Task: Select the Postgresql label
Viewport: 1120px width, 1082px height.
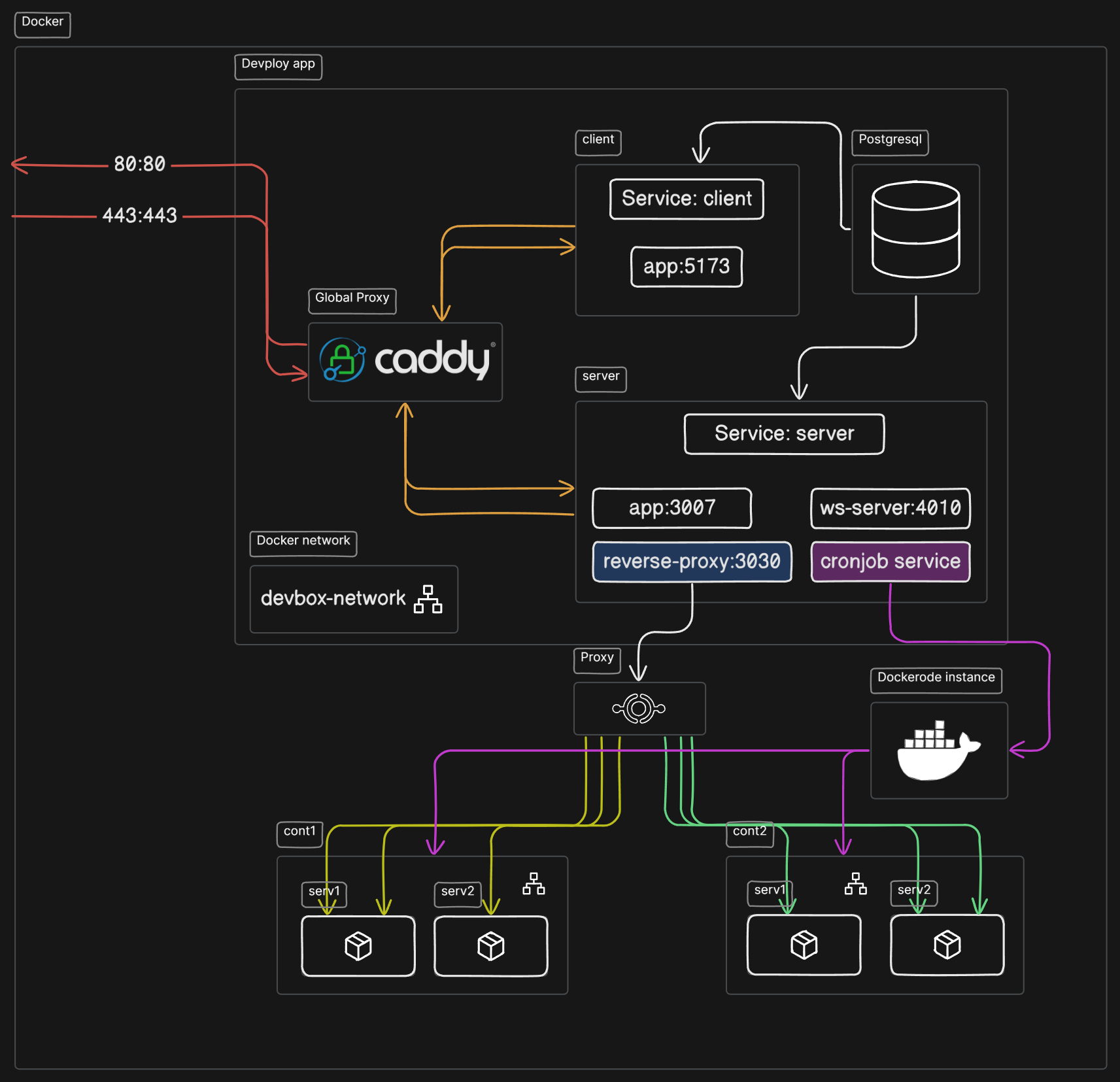Action: [x=891, y=143]
